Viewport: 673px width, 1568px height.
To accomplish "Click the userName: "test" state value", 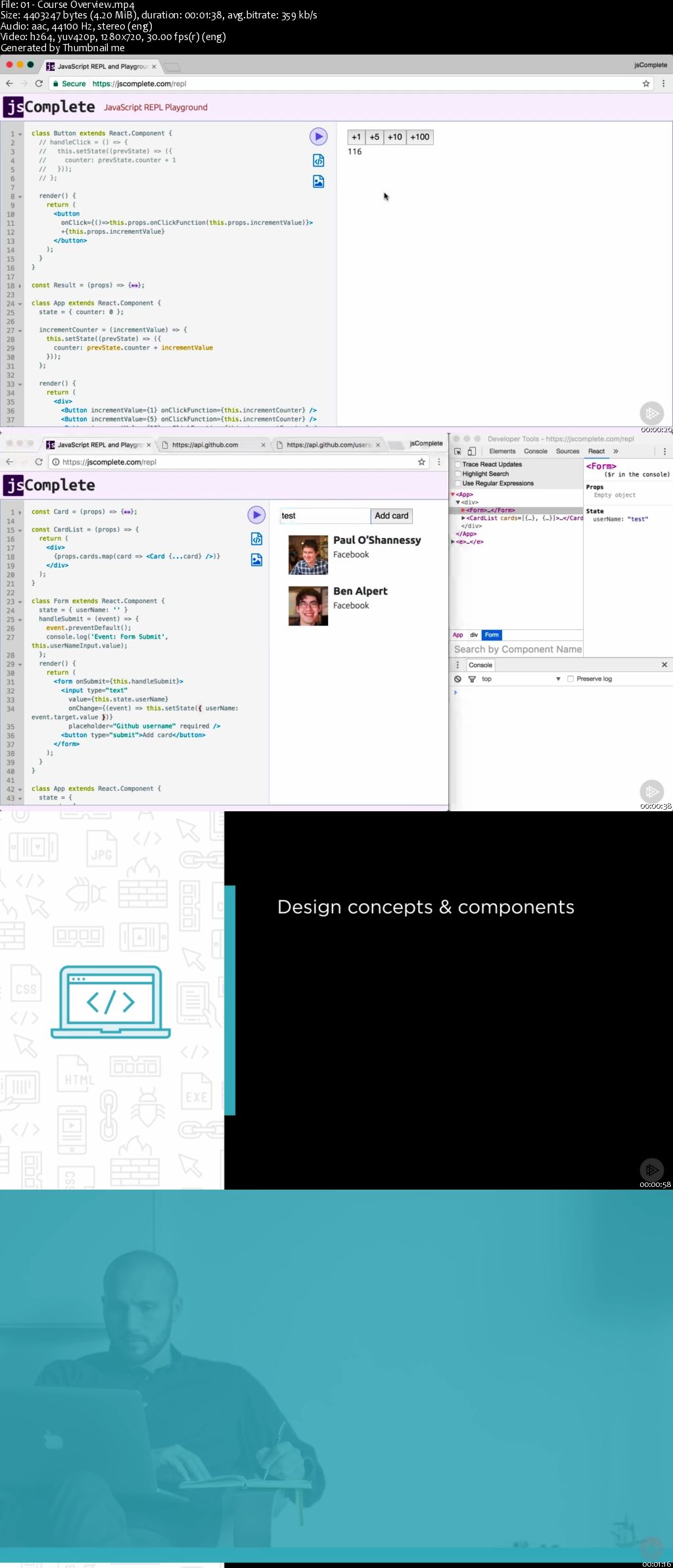I will pos(620,519).
